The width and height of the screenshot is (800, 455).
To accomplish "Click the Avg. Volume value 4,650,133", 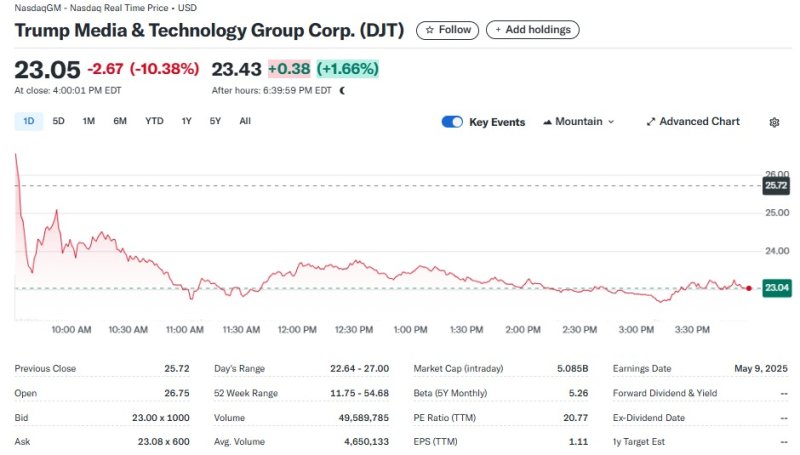I will (366, 442).
